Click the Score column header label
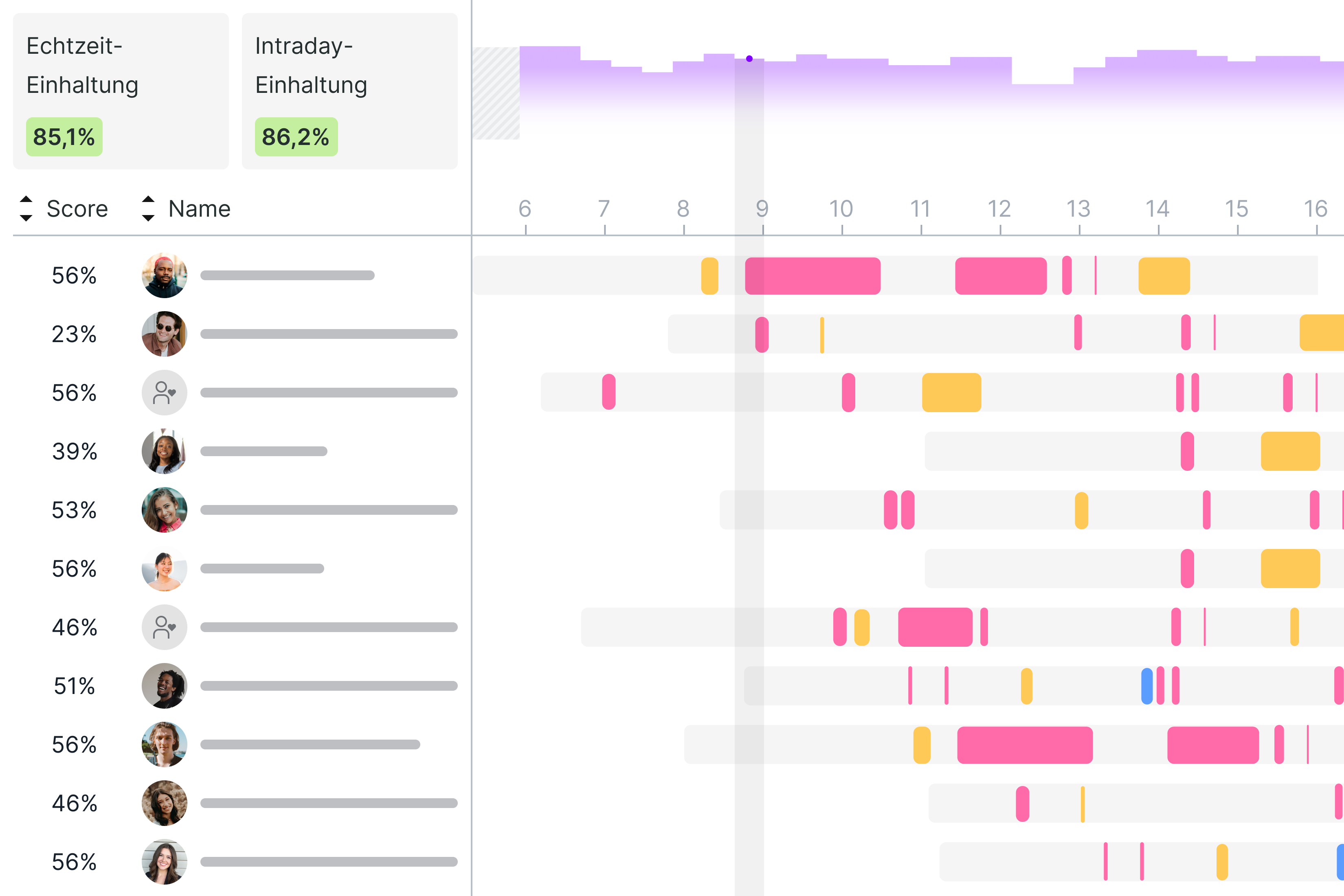Image resolution: width=1344 pixels, height=896 pixels. (x=77, y=209)
